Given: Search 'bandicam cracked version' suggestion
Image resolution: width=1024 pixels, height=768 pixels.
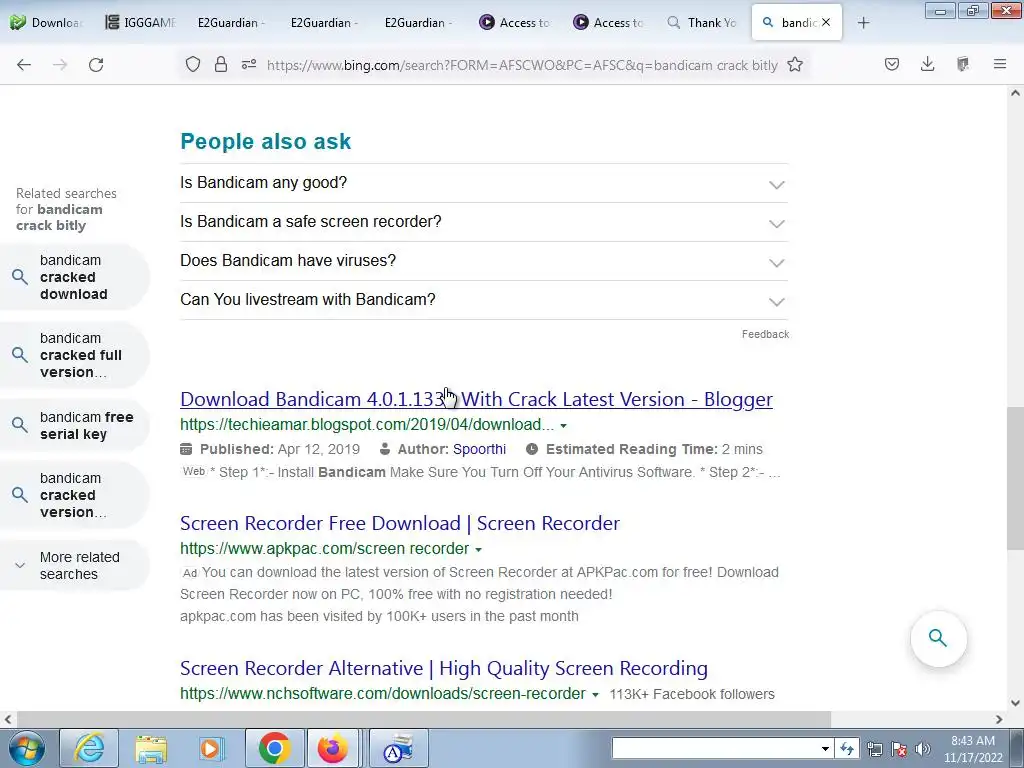Looking at the screenshot, I should (x=74, y=495).
